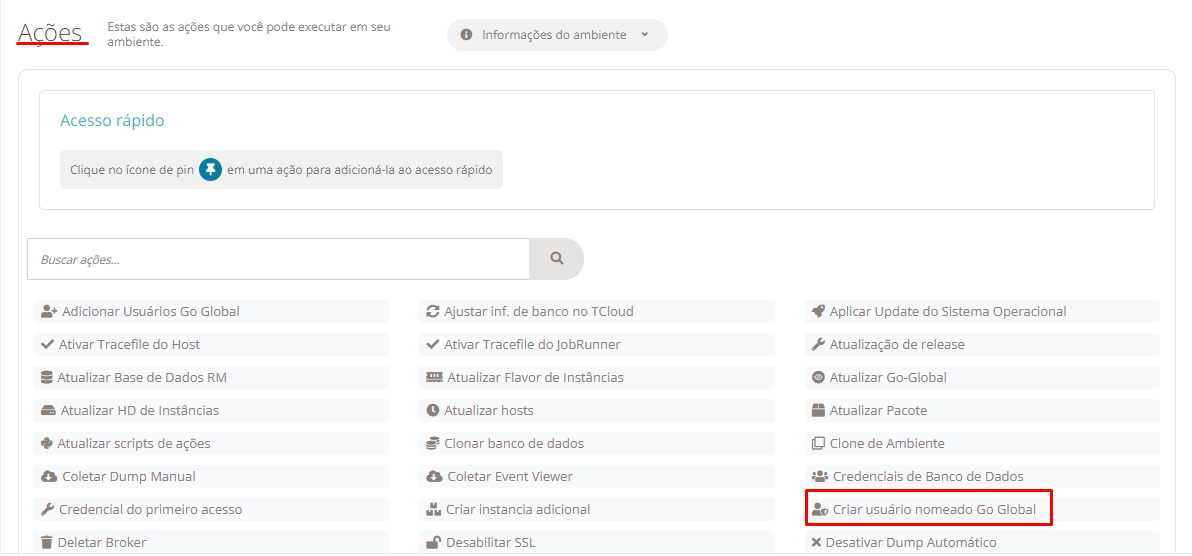The width and height of the screenshot is (1192, 556).
Task: Select Desabilitar SSL action
Action: click(x=597, y=542)
